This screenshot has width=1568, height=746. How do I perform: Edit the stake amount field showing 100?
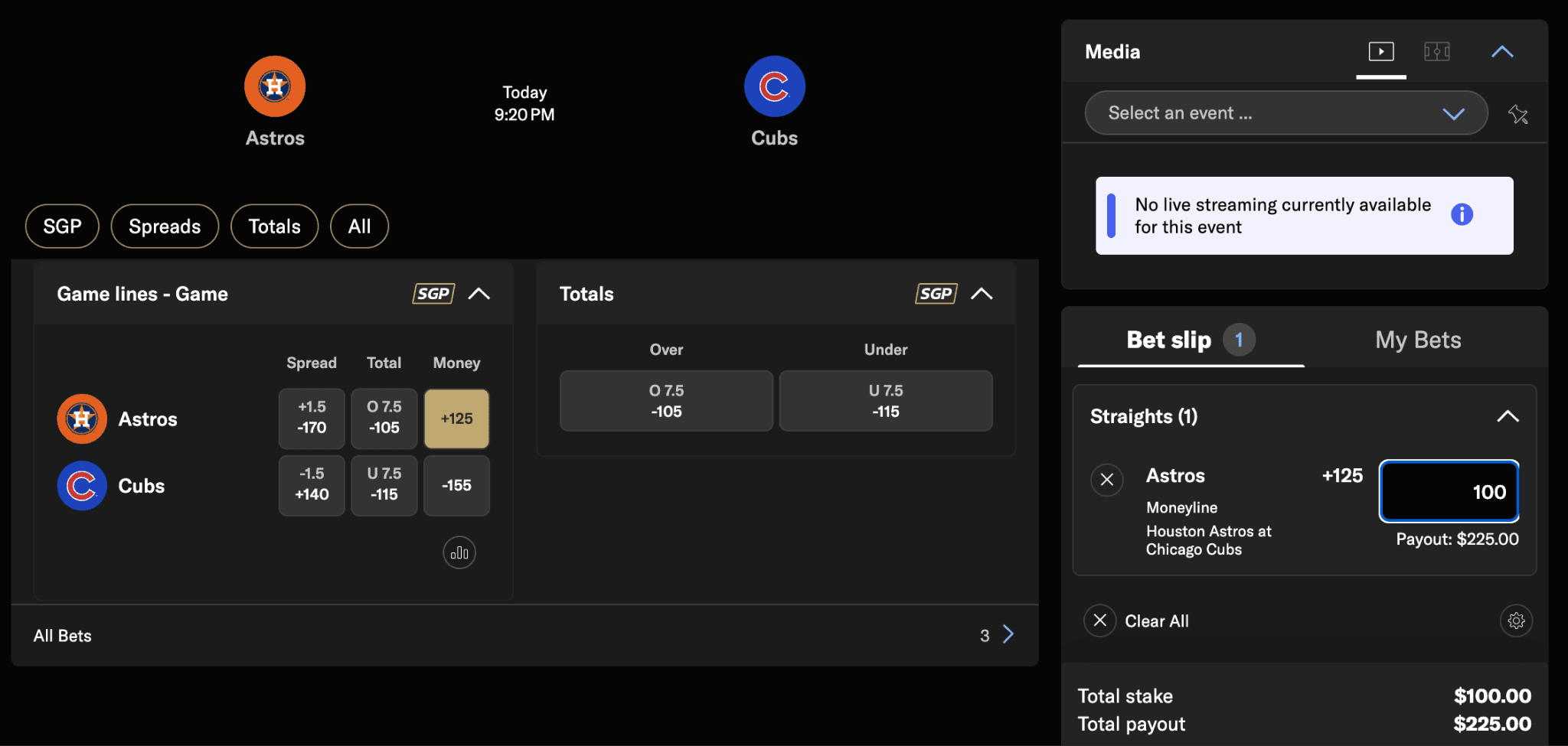click(1449, 491)
